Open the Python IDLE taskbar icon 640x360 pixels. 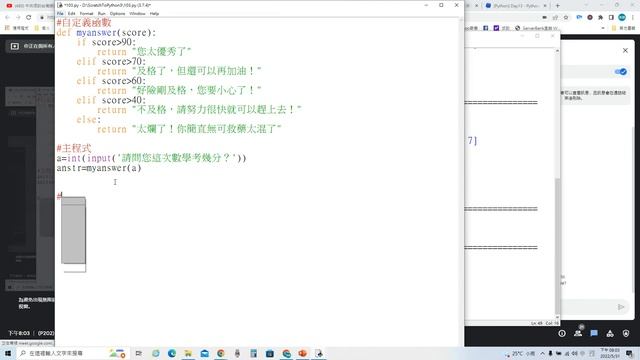pyautogui.click(x=319, y=353)
